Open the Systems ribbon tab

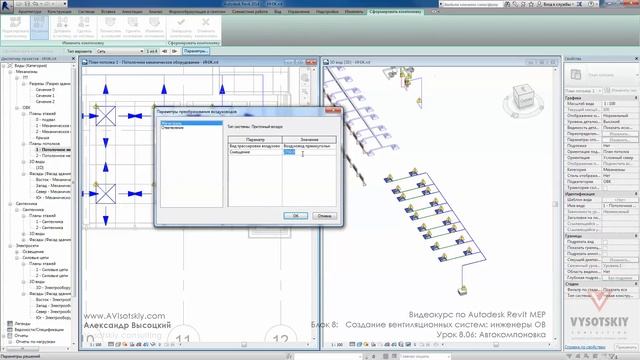[x=86, y=12]
